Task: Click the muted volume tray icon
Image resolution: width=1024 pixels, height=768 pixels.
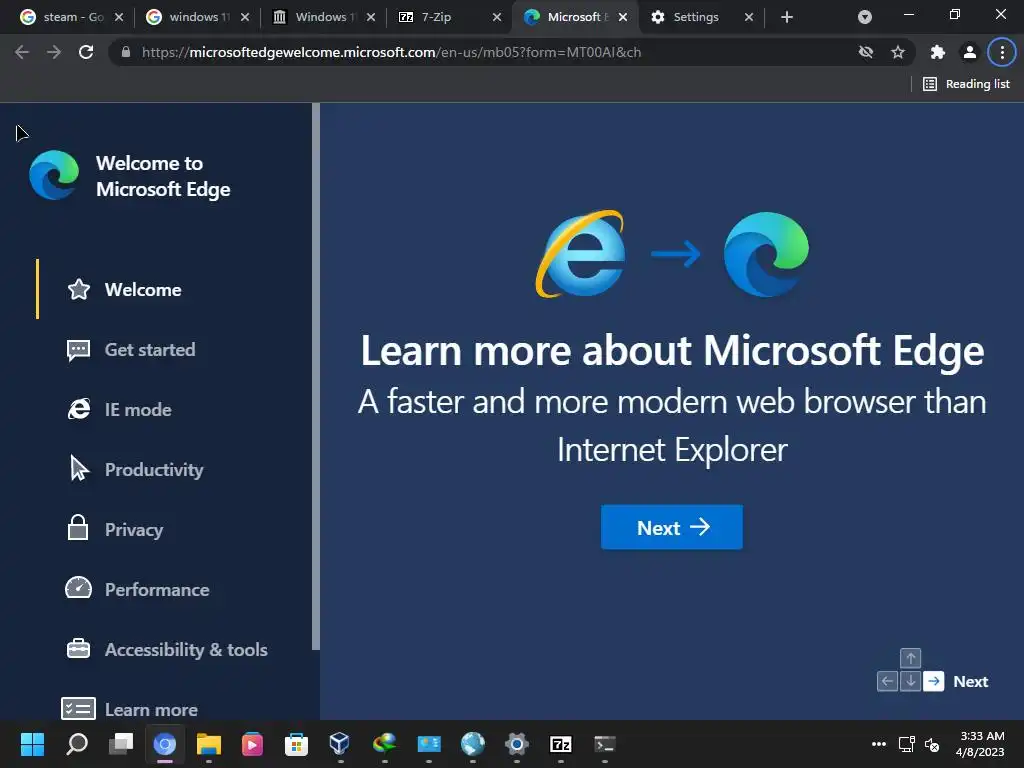Action: 932,744
